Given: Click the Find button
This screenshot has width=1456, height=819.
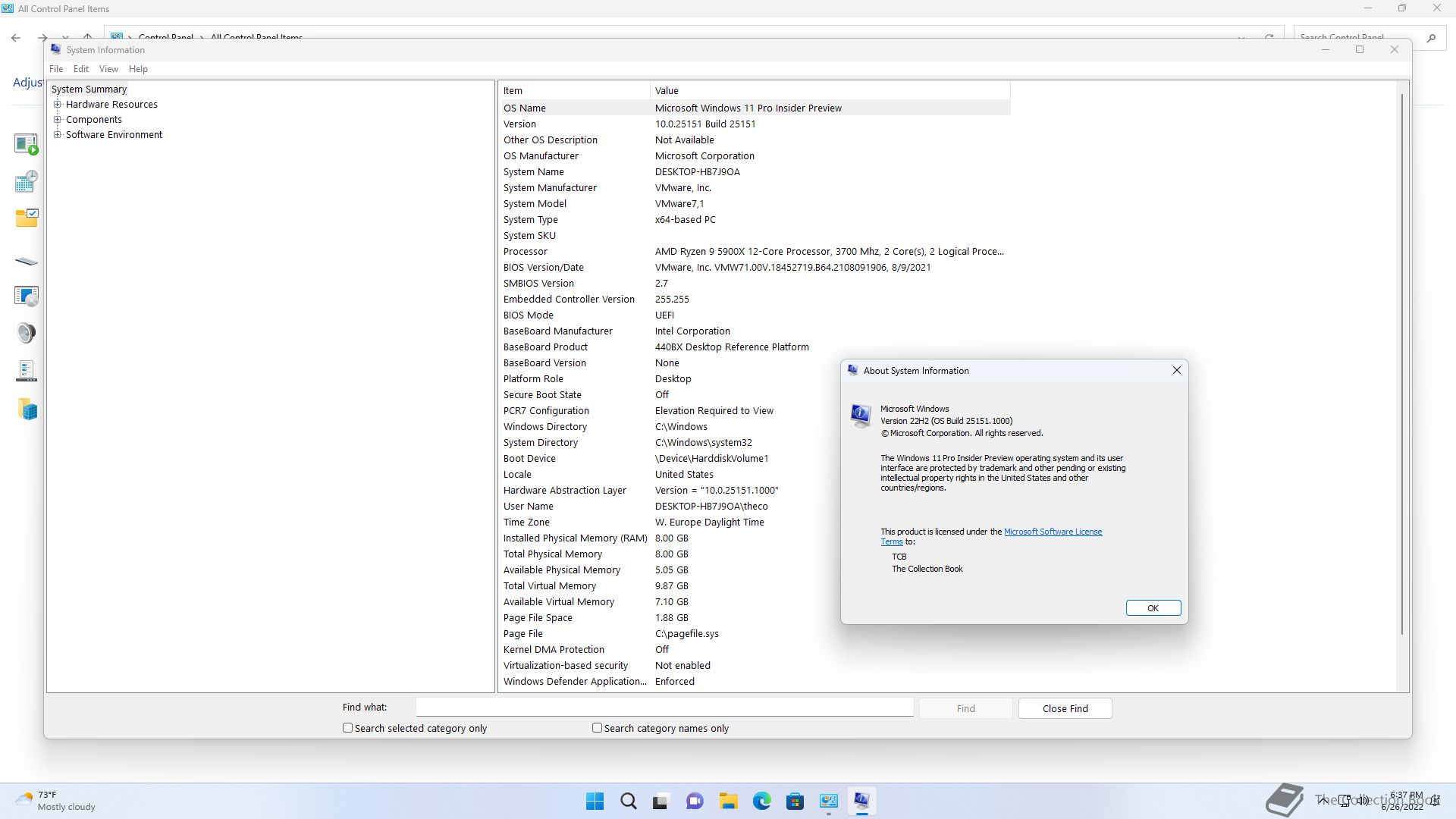Looking at the screenshot, I should (965, 708).
